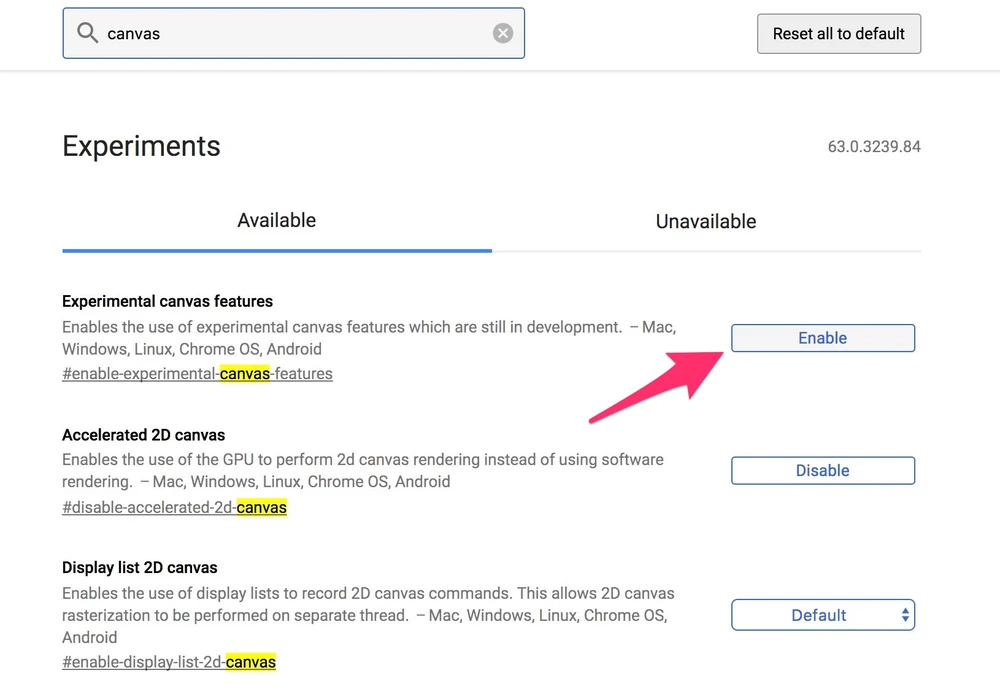Click the version number 63.0.3239.84
The width and height of the screenshot is (1000, 697).
coord(873,147)
